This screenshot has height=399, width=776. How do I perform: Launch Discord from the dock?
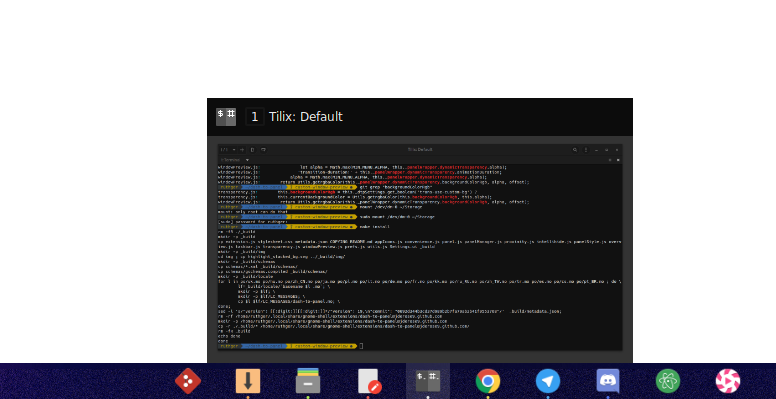[608, 381]
